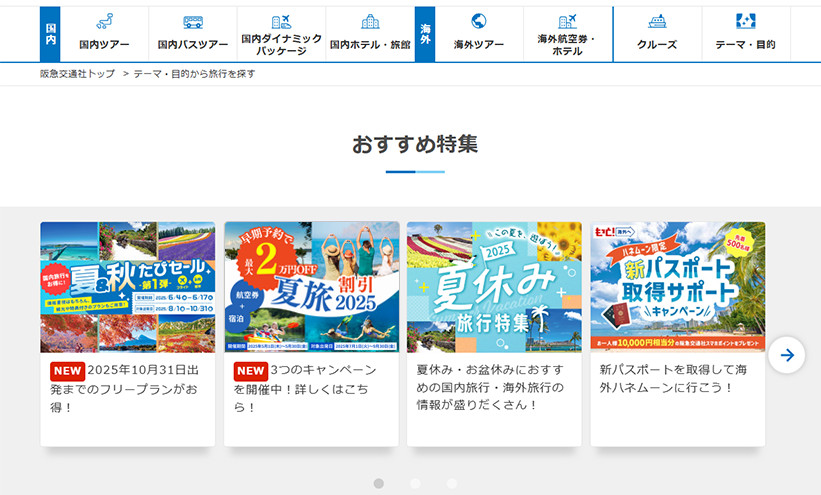Click the 海外航空券・ホテル icon
This screenshot has height=495, width=821.
(x=567, y=21)
